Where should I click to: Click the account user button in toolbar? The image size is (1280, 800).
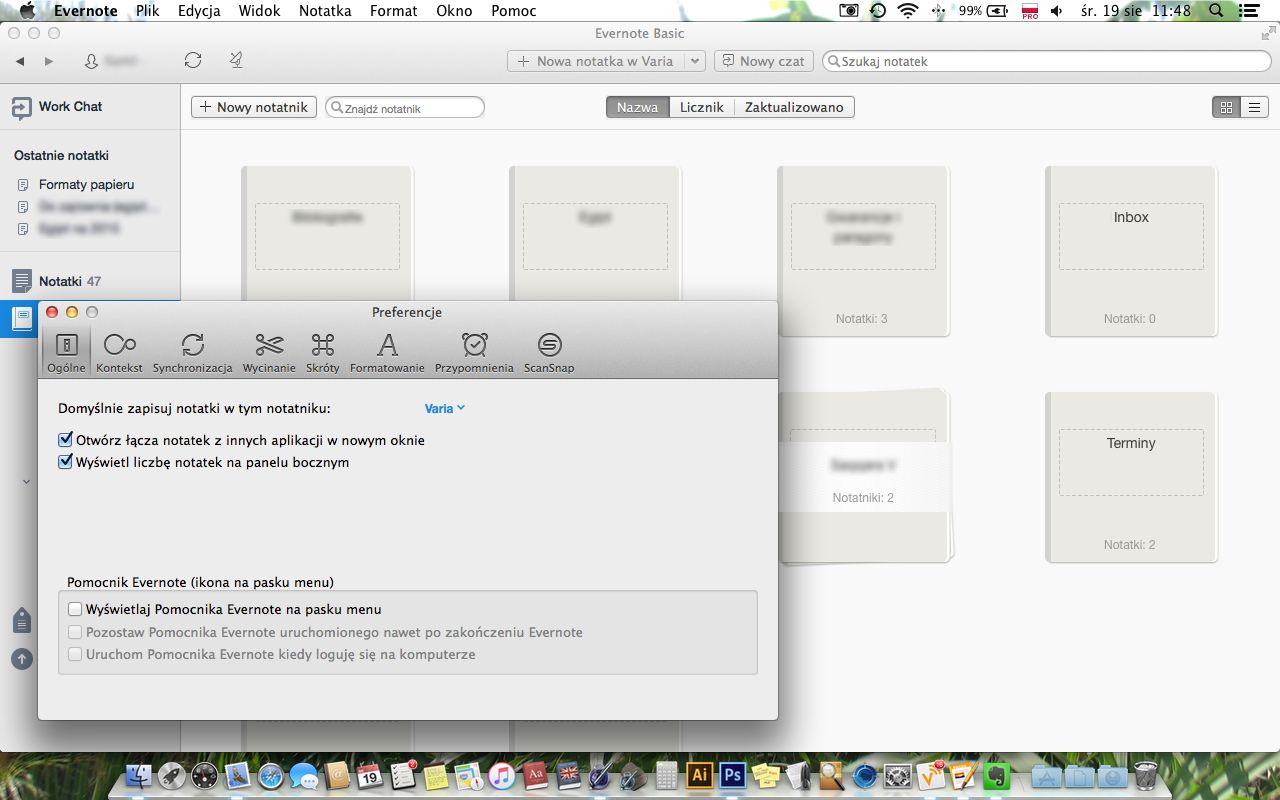coord(113,61)
